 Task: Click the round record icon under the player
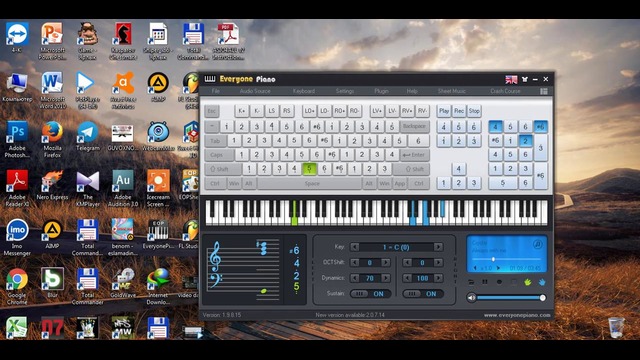[499, 282]
